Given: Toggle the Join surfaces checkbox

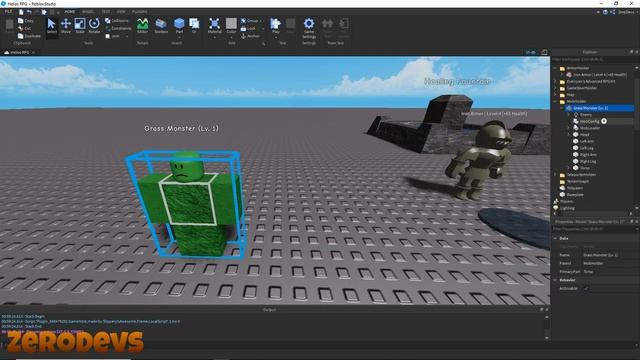Looking at the screenshot, I should tap(112, 36).
